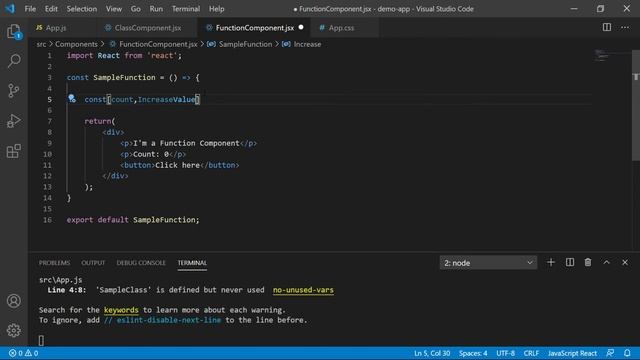The image size is (640, 360).
Task: Open the View menu
Action: coord(114,9)
